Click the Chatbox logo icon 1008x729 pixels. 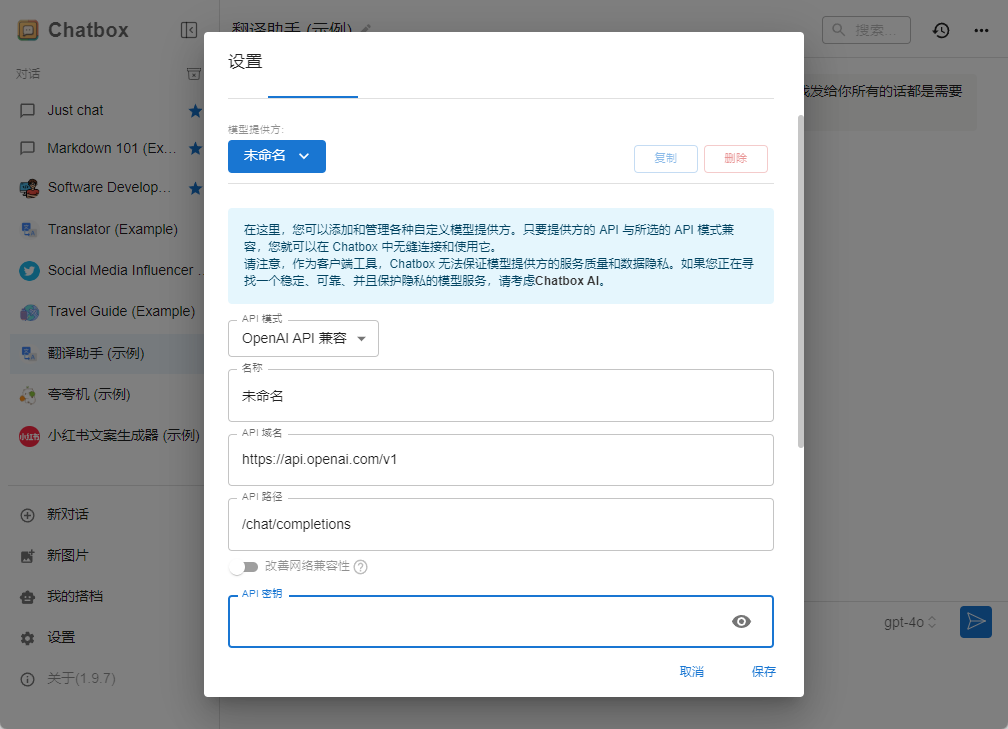(x=28, y=30)
